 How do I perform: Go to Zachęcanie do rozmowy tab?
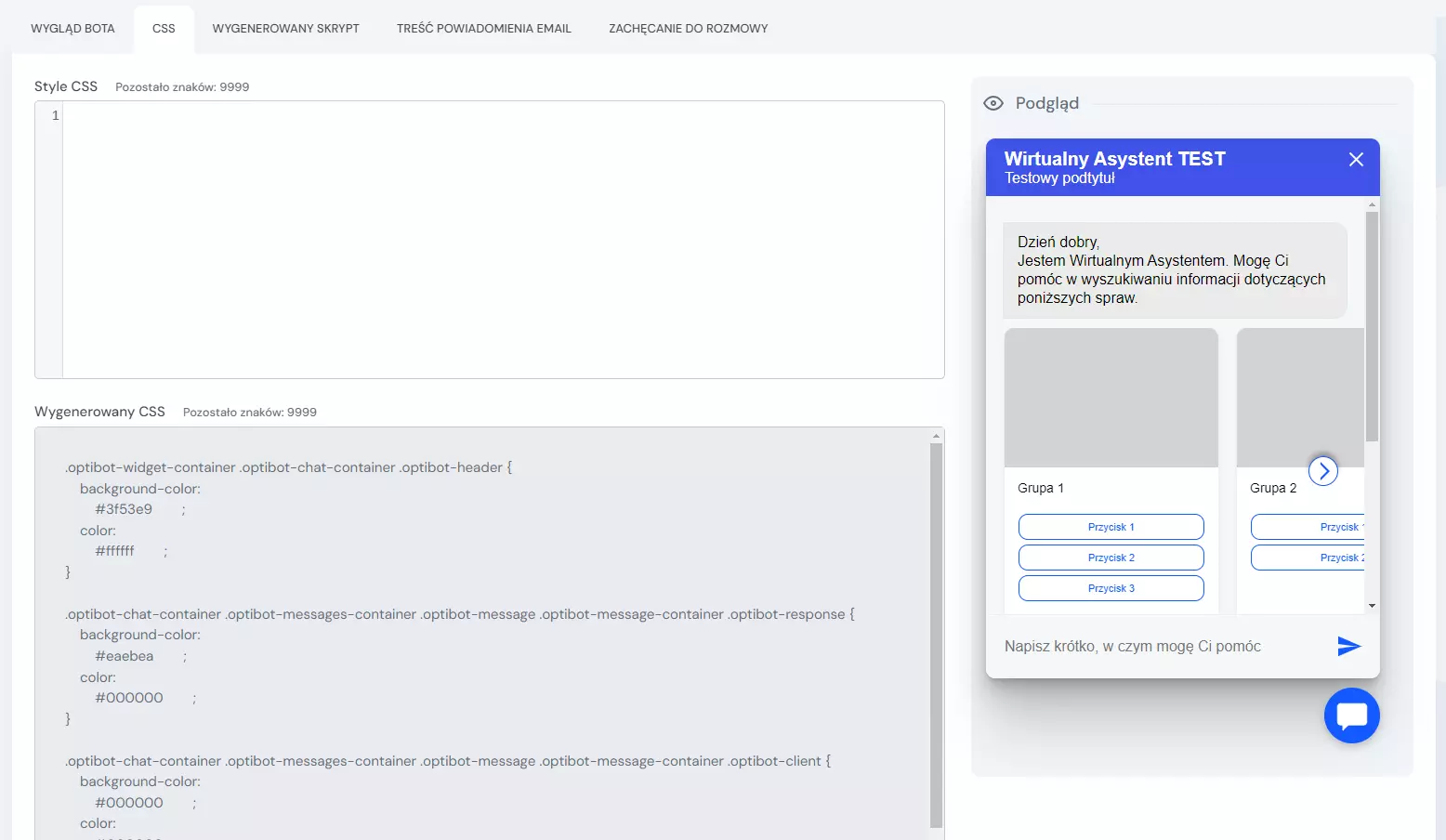click(688, 29)
